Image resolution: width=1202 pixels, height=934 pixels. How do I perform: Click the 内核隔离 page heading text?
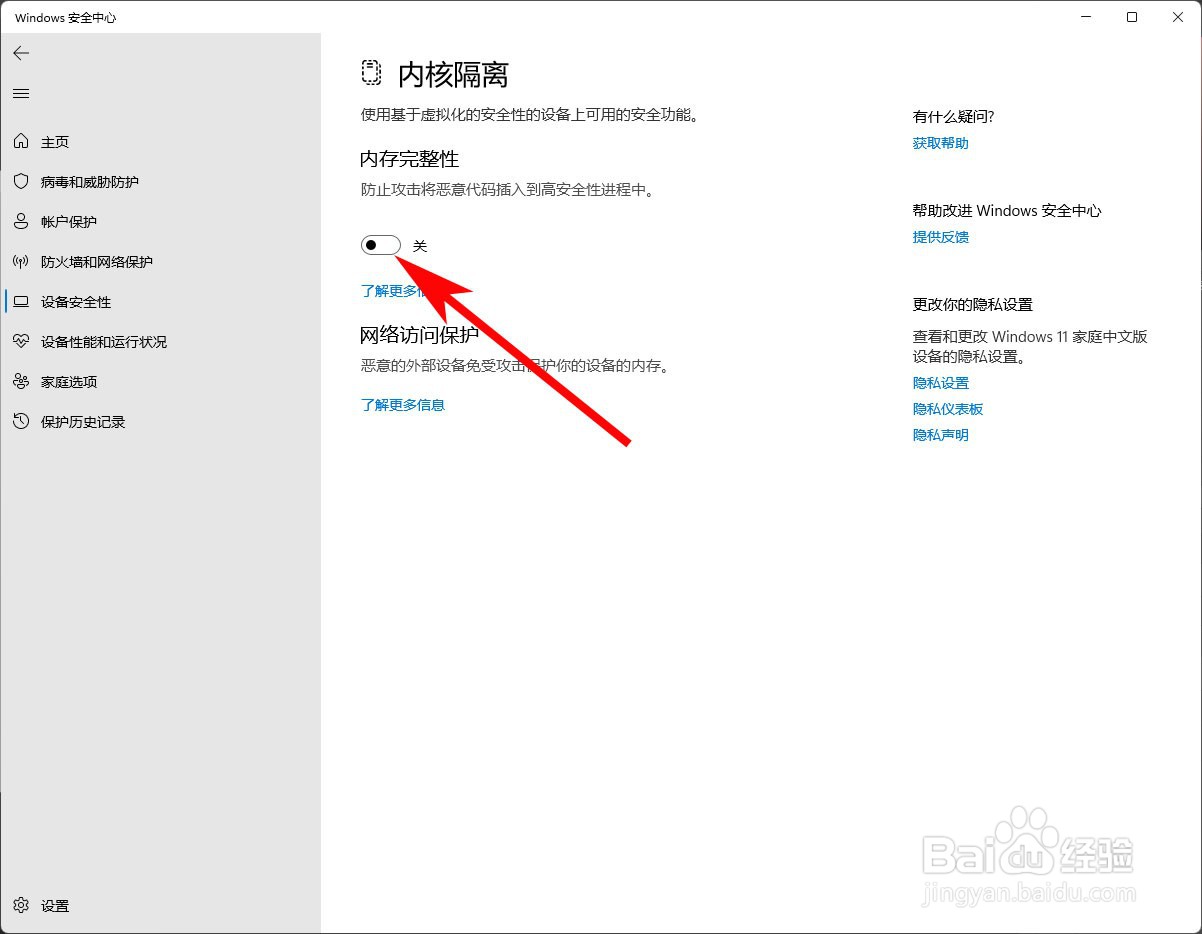(454, 75)
